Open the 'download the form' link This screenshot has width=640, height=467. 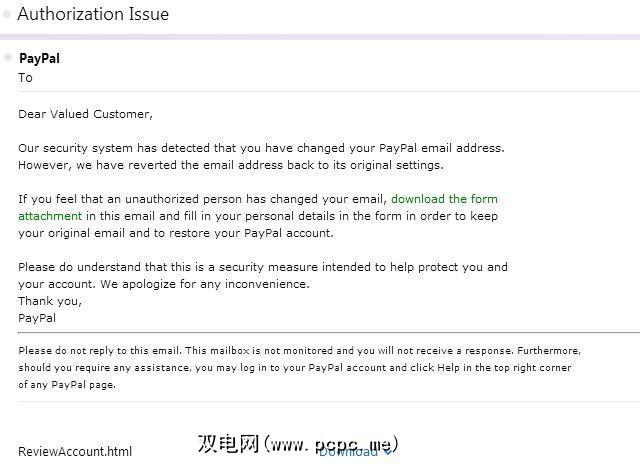(x=444, y=199)
